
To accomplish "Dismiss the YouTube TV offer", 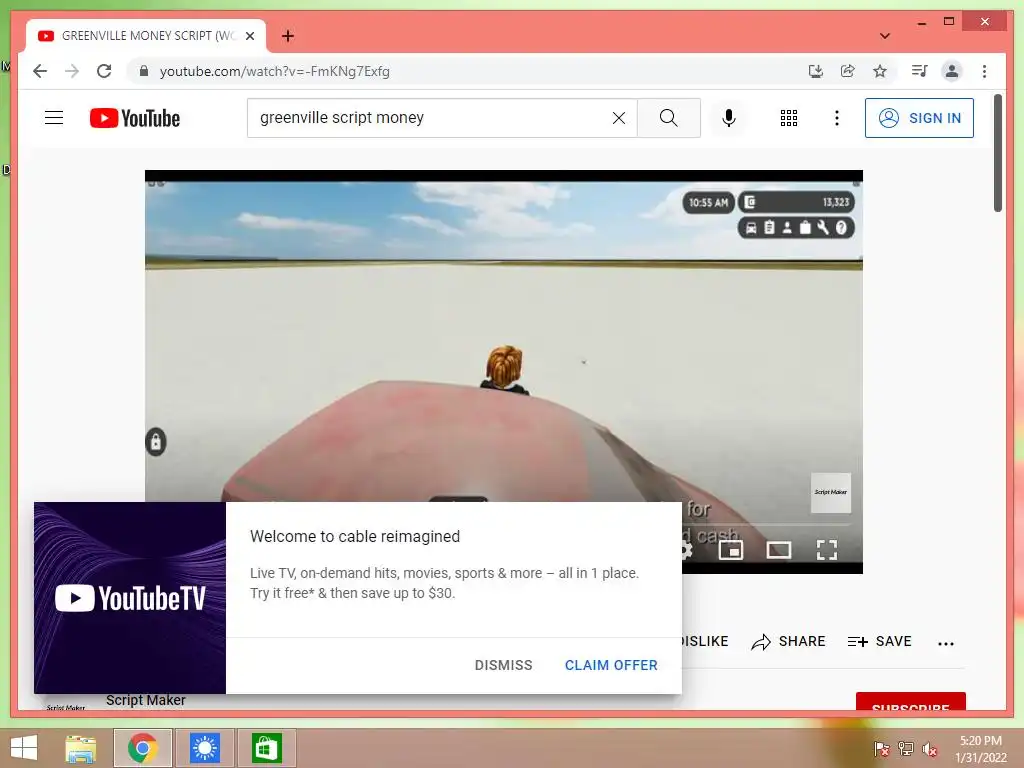I will pyautogui.click(x=504, y=665).
